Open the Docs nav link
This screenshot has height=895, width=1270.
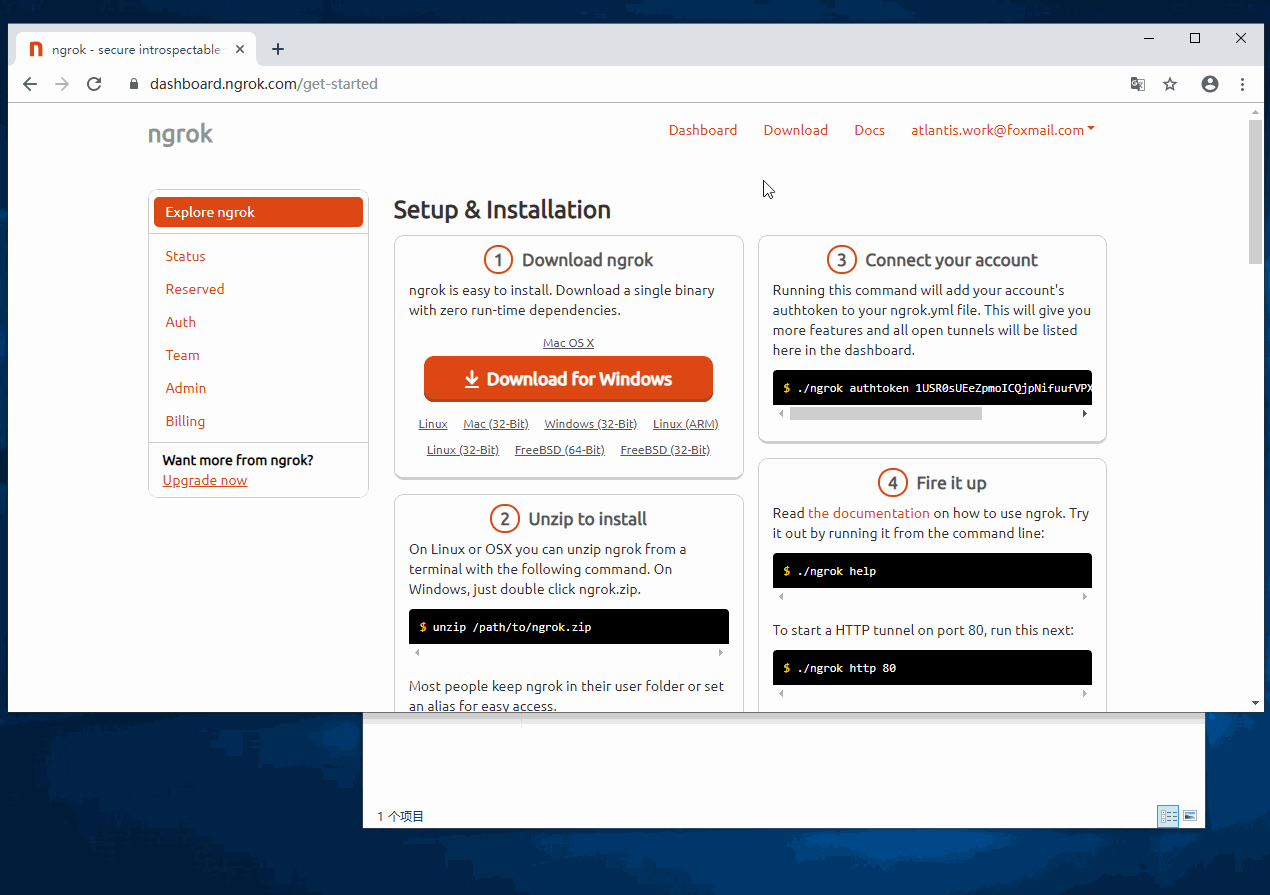(x=869, y=130)
